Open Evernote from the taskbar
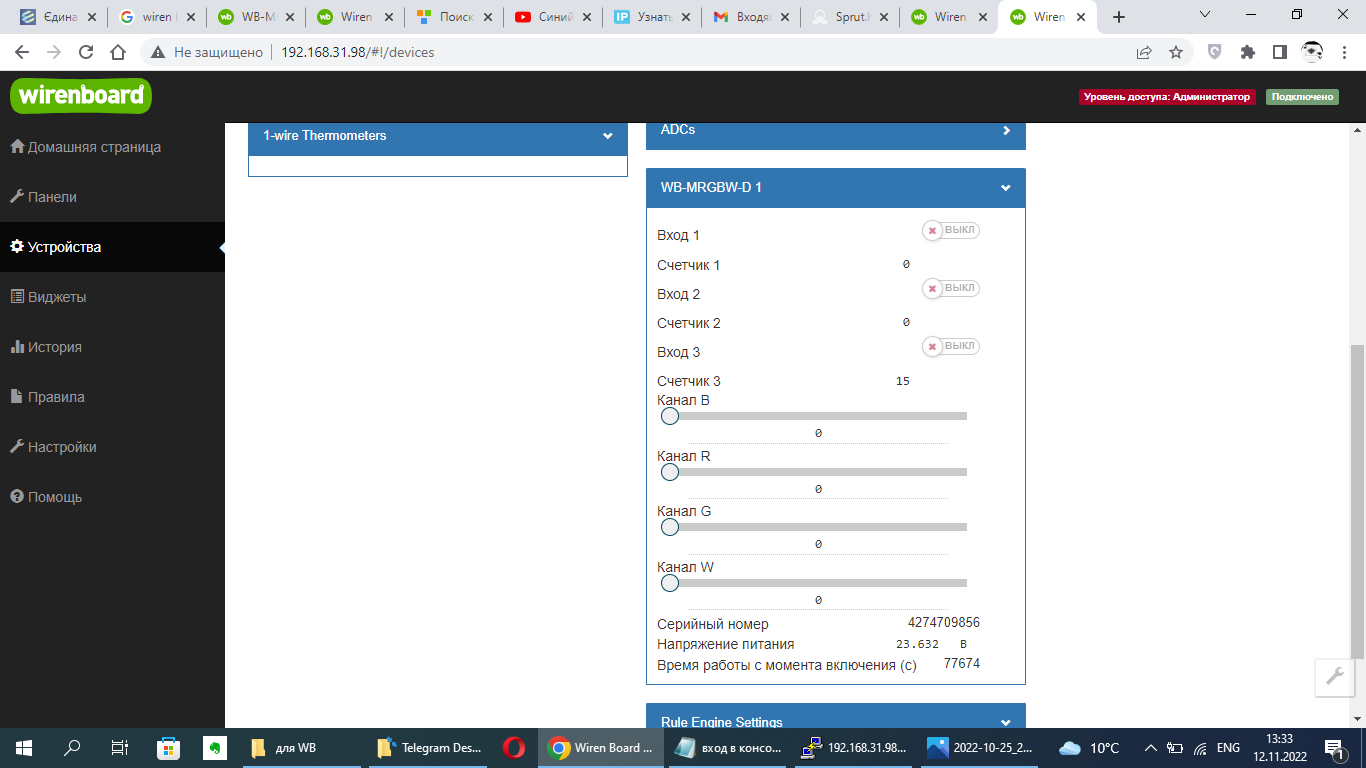This screenshot has width=1366, height=768. 214,747
